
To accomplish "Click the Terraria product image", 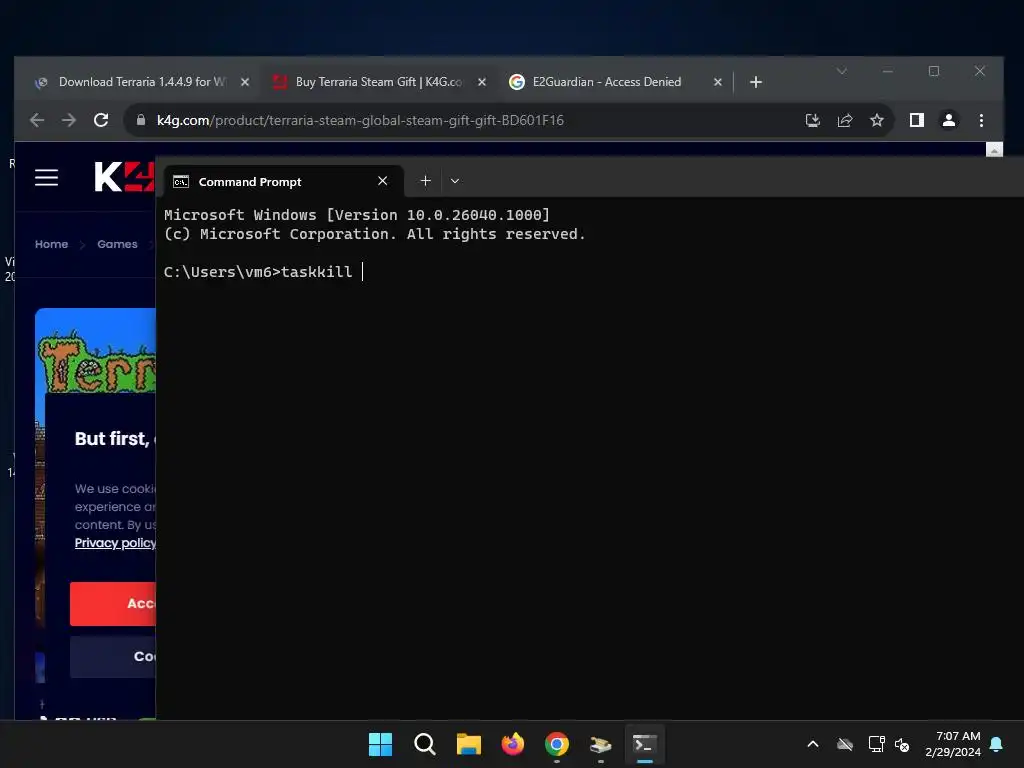I will [95, 353].
